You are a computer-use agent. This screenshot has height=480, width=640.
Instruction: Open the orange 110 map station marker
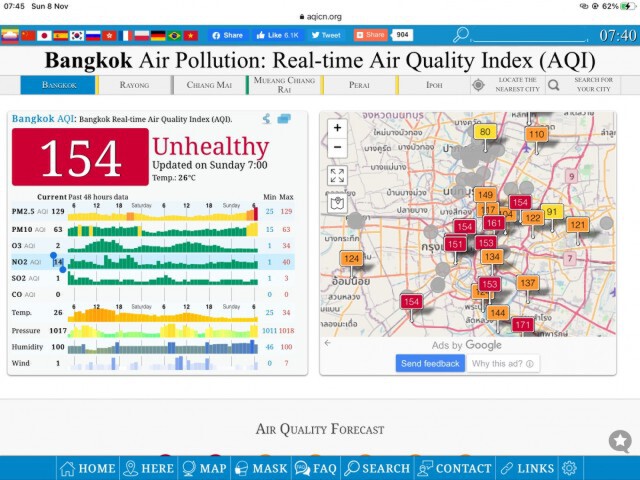pyautogui.click(x=536, y=134)
